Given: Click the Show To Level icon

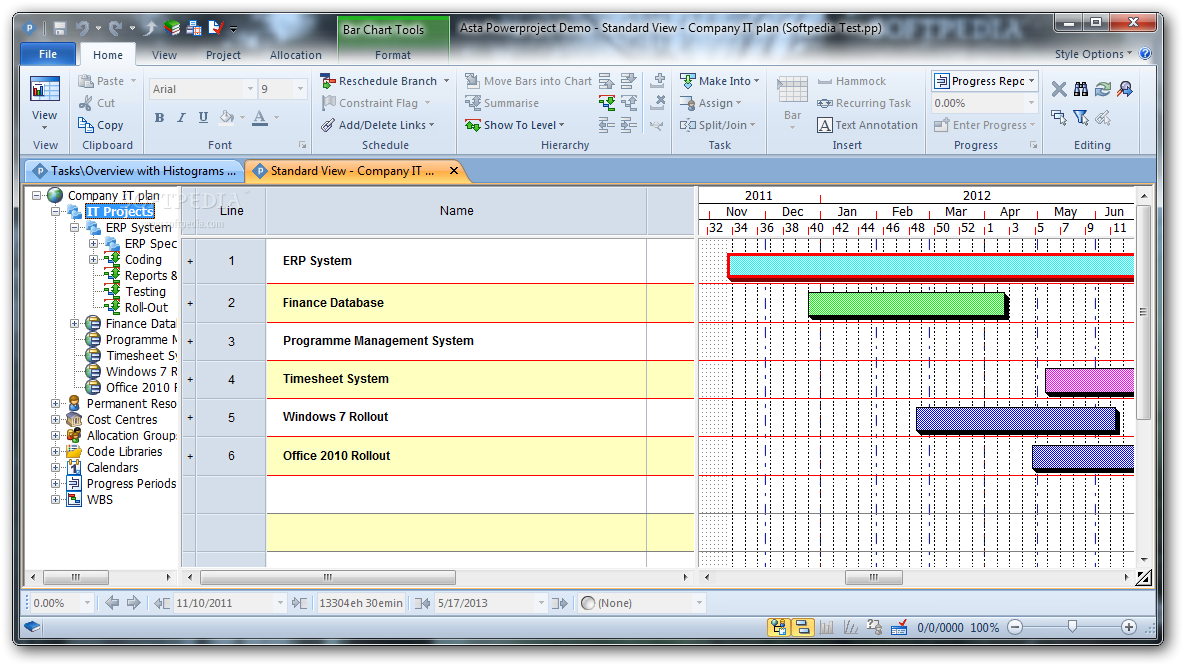Looking at the screenshot, I should [473, 125].
